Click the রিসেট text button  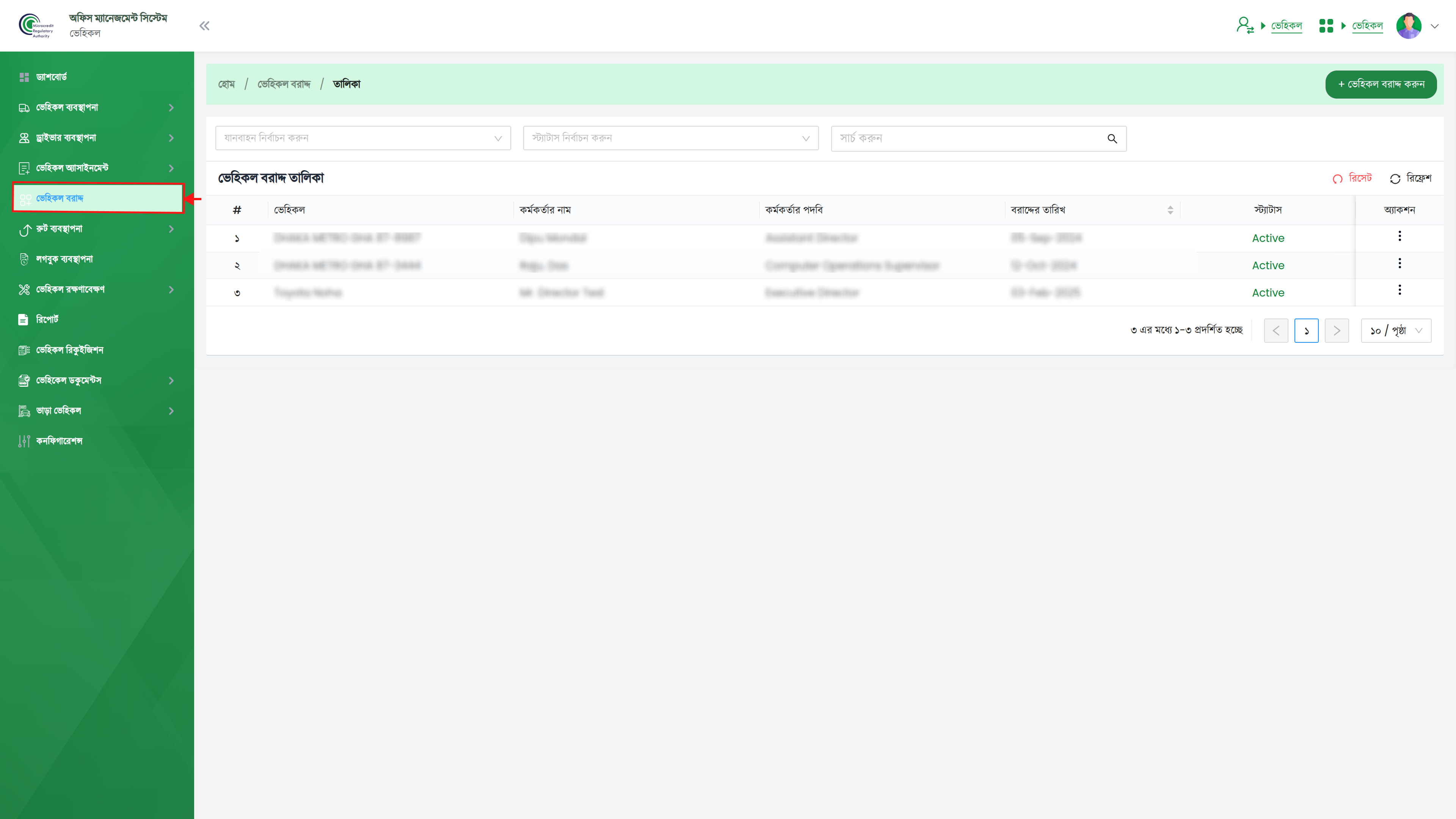pos(1360,178)
